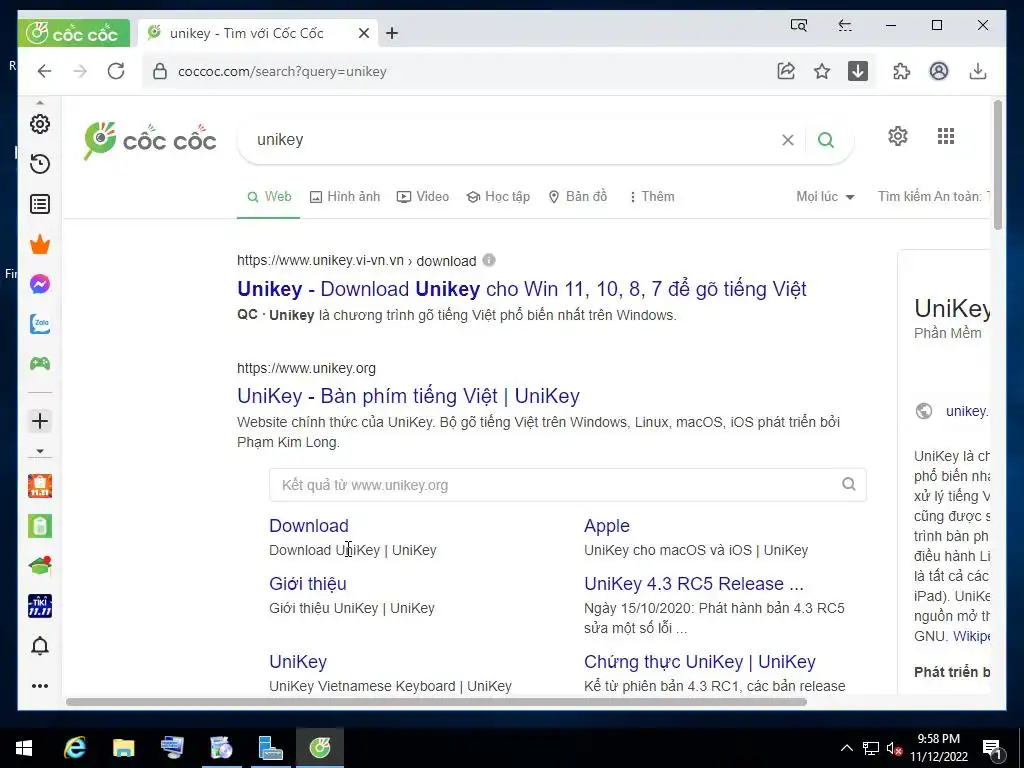Image resolution: width=1024 pixels, height=768 pixels.
Task: Open Zalo from sidebar
Action: [x=40, y=324]
